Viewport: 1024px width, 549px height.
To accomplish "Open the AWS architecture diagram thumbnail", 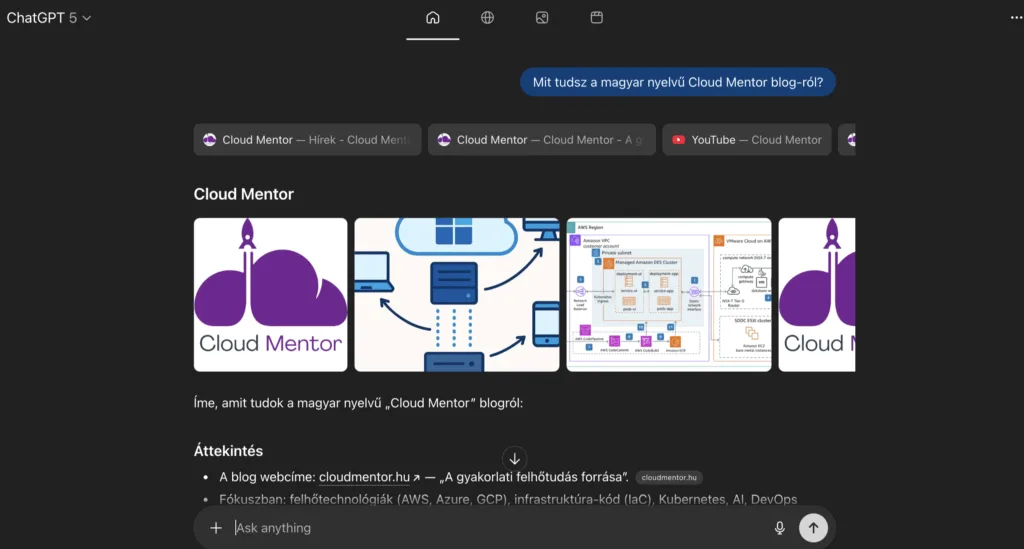I will (x=669, y=295).
